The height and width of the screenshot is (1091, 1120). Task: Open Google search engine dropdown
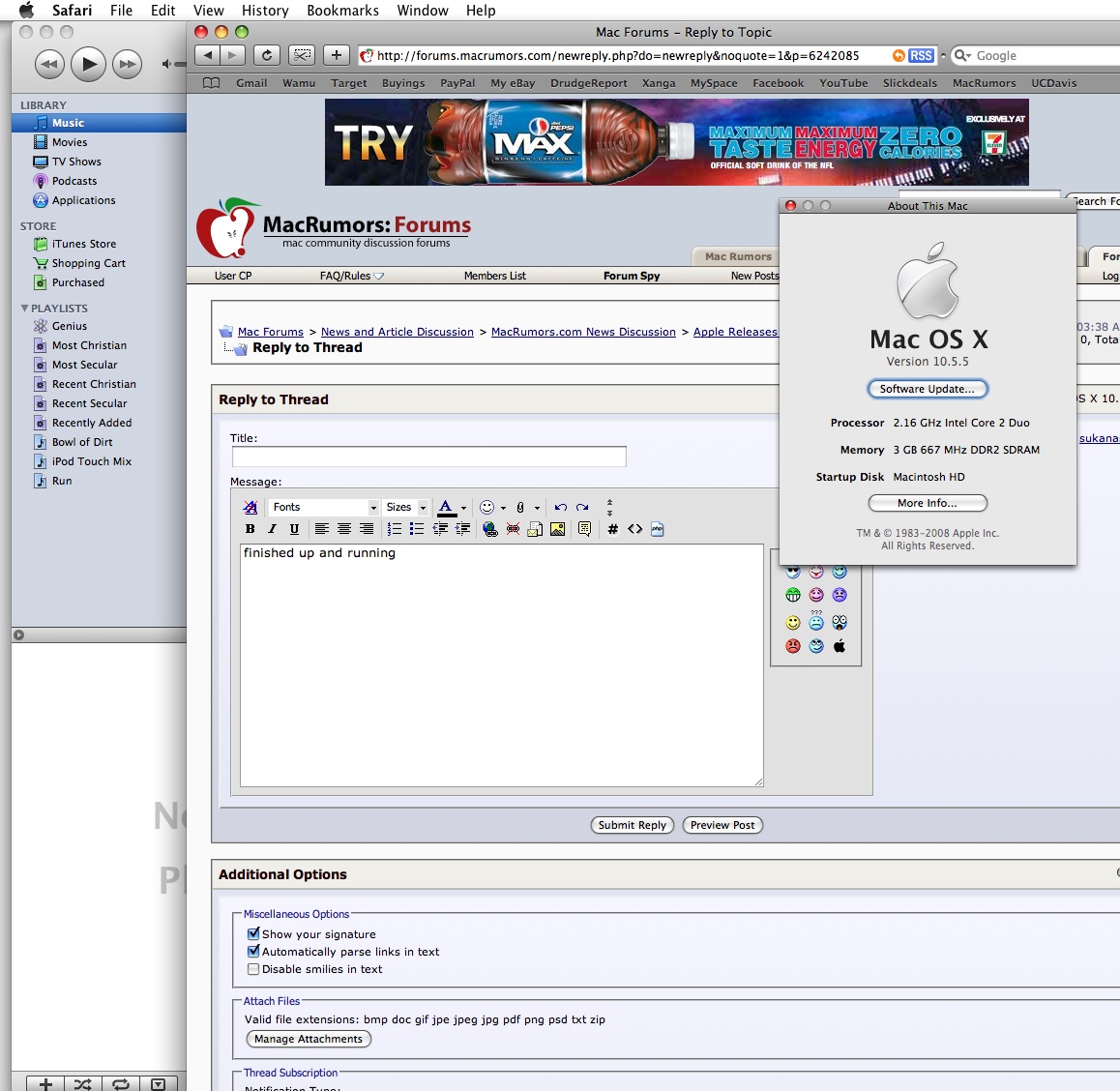pos(963,56)
